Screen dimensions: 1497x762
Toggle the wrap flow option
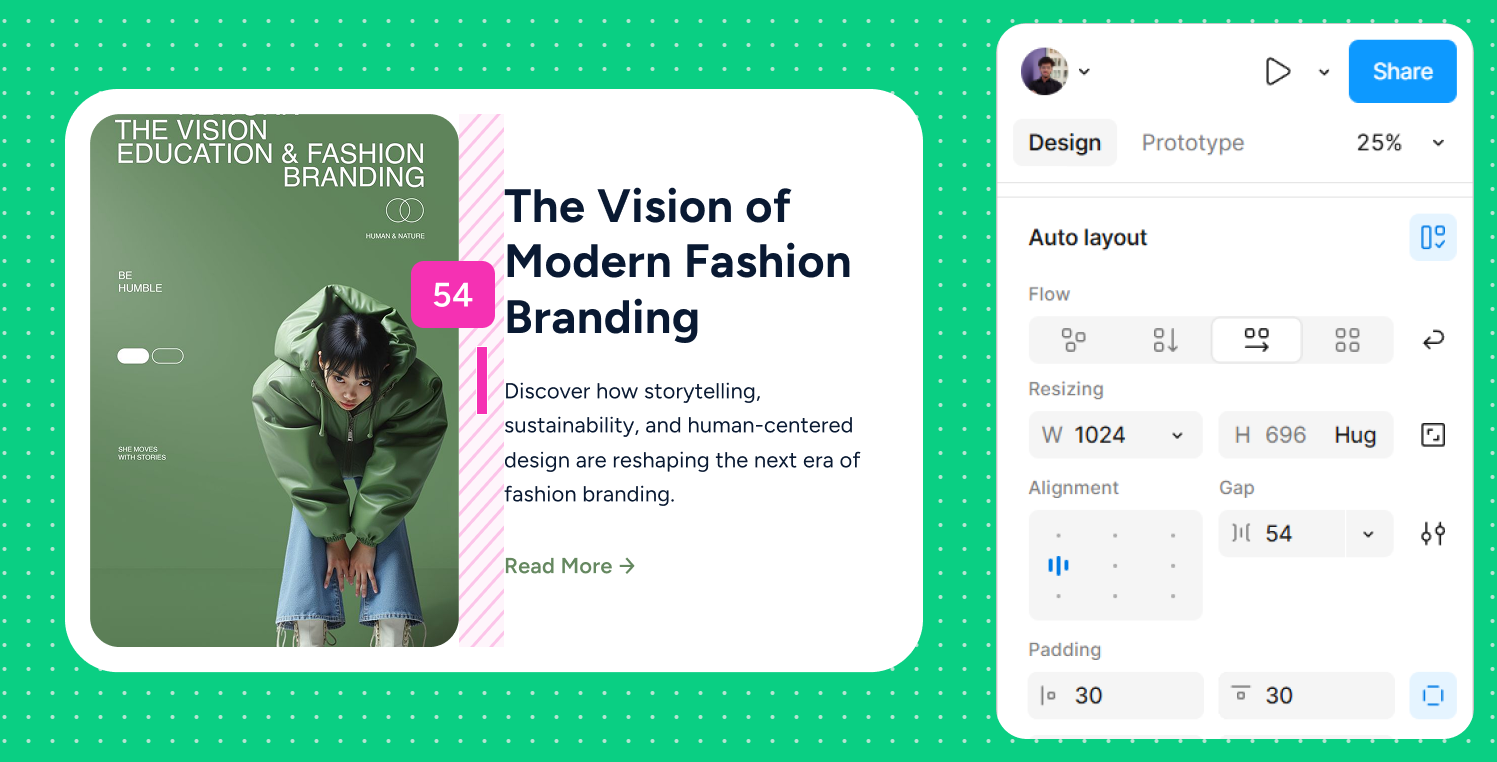click(1432, 340)
